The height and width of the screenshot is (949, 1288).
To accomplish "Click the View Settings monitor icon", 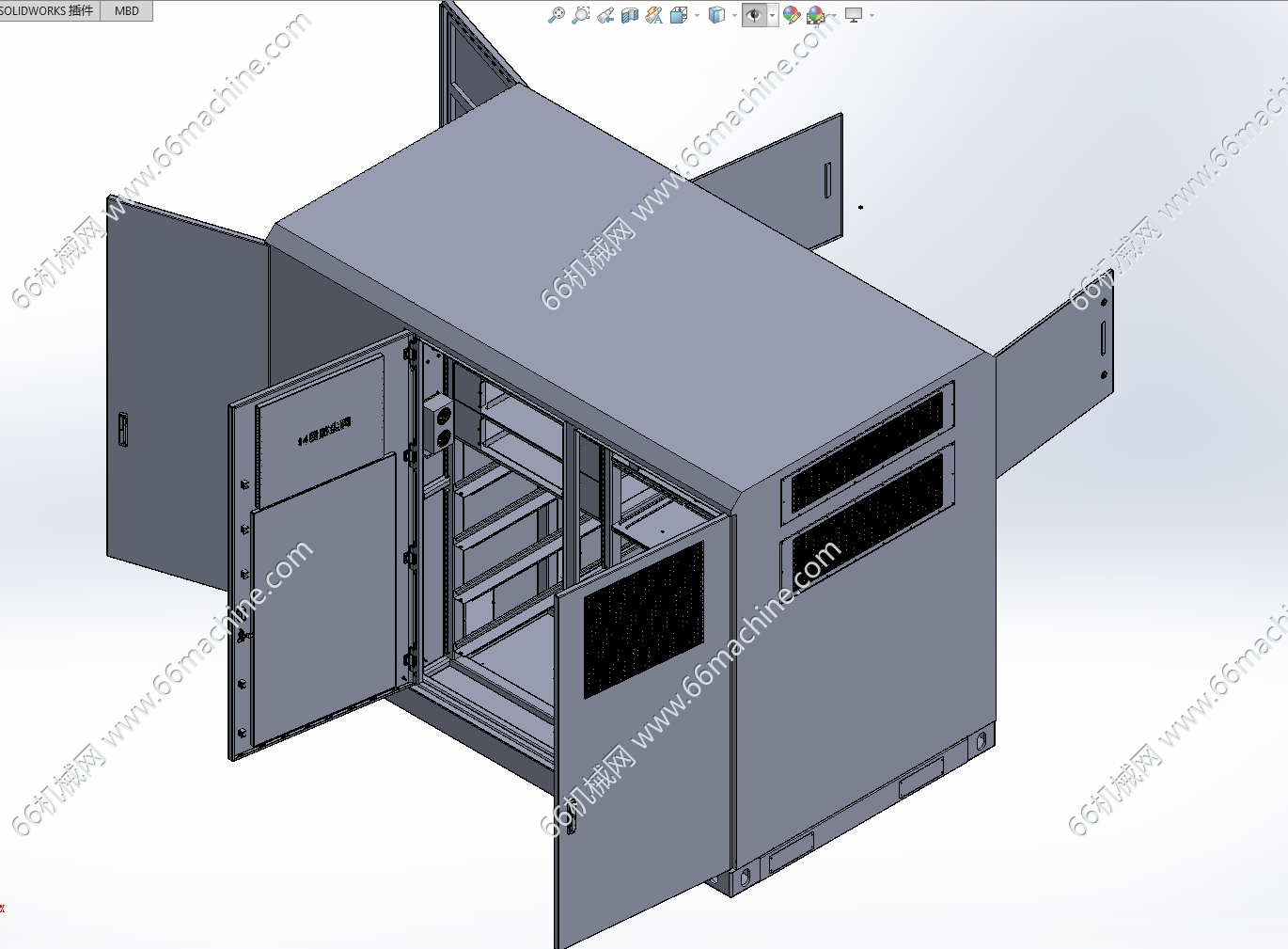I will pyautogui.click(x=854, y=15).
